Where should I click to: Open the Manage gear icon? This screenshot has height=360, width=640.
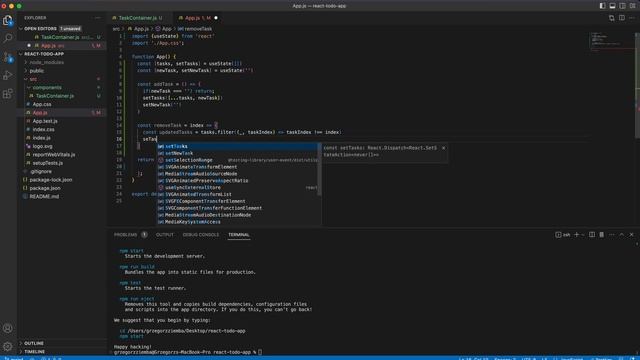coord(8,347)
